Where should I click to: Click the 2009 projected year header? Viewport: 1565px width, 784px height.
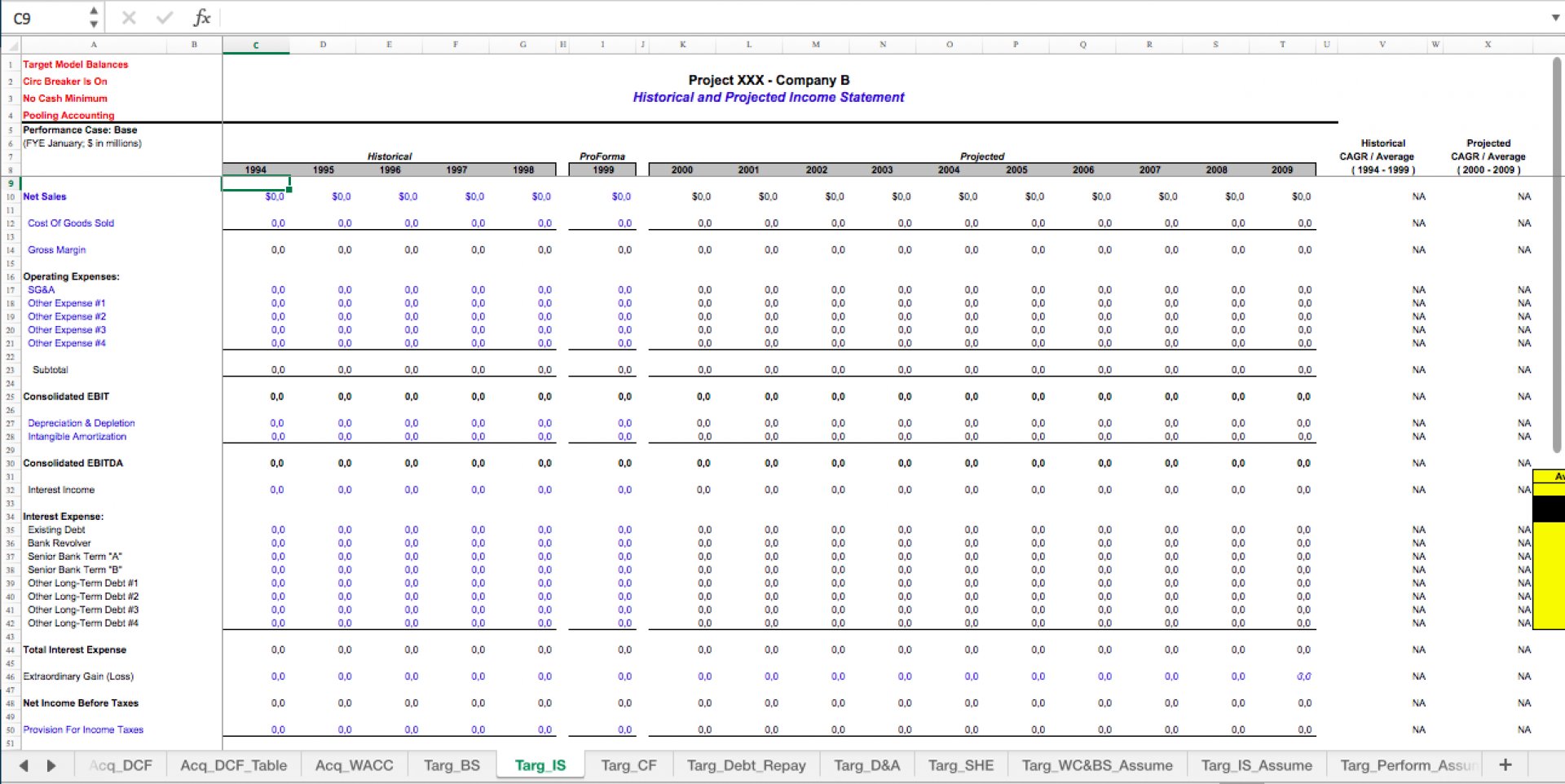(x=1282, y=170)
